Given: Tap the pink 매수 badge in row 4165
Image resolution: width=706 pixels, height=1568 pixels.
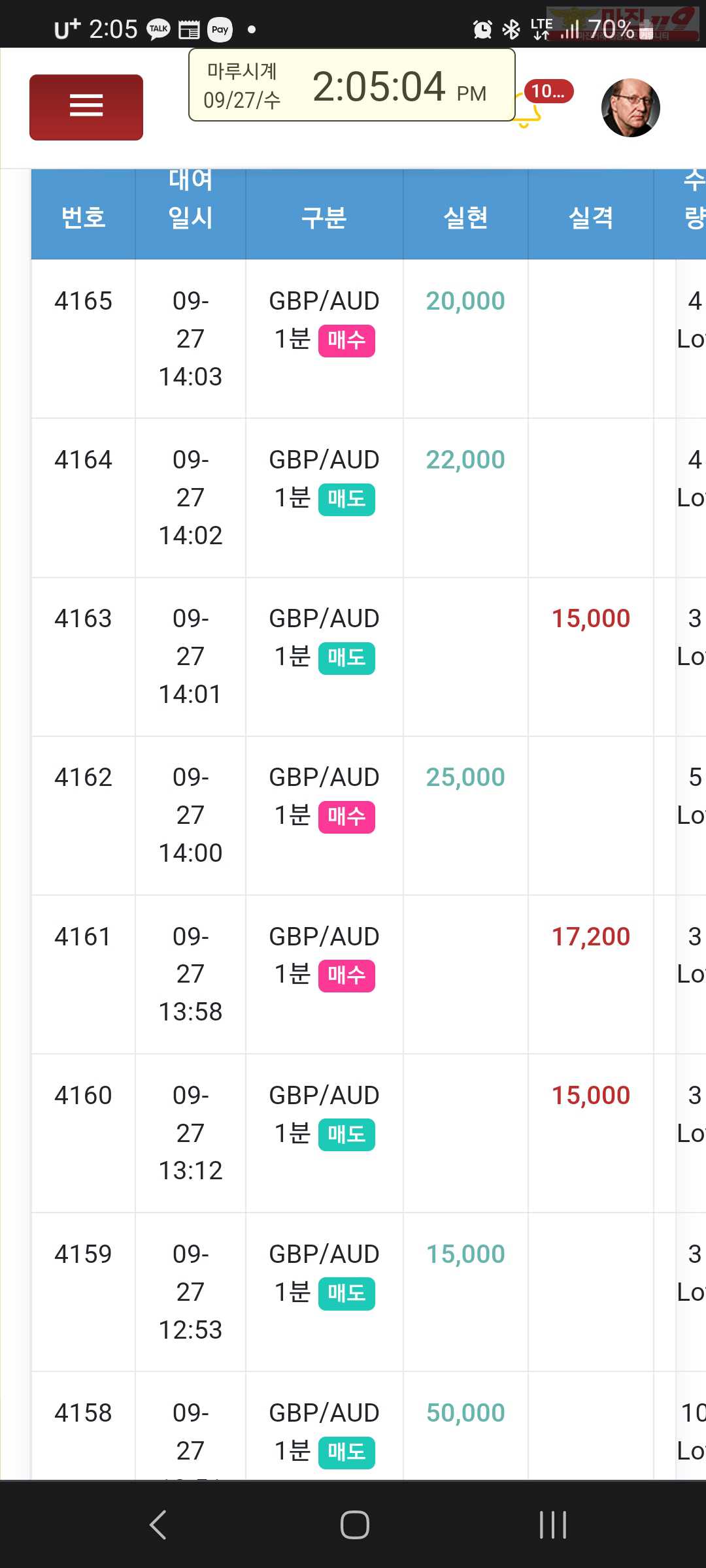Looking at the screenshot, I should 346,340.
